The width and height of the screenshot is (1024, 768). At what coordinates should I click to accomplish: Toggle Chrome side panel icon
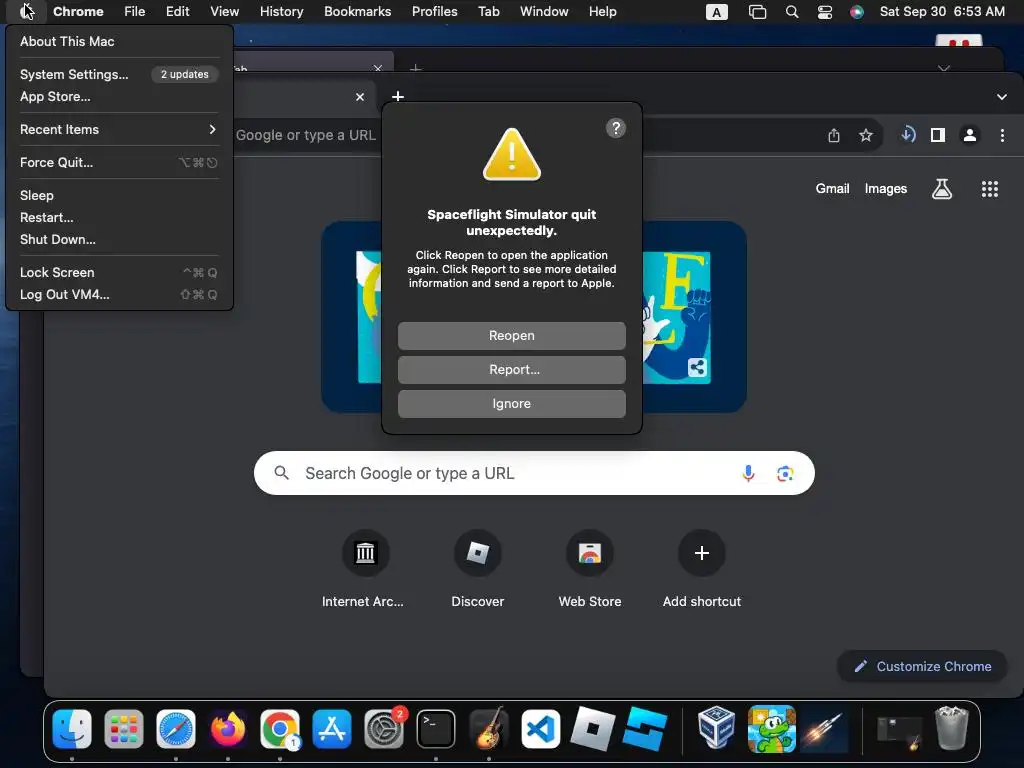(x=938, y=135)
